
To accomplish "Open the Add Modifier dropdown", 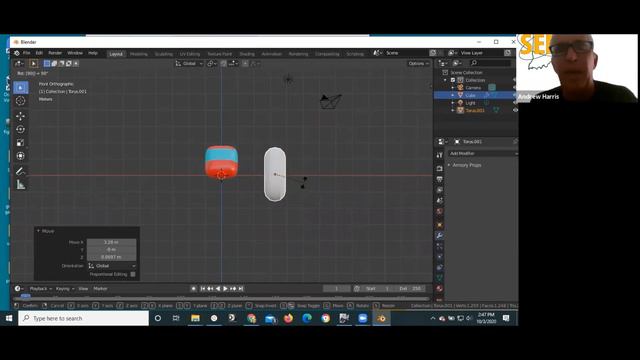I will (482, 153).
